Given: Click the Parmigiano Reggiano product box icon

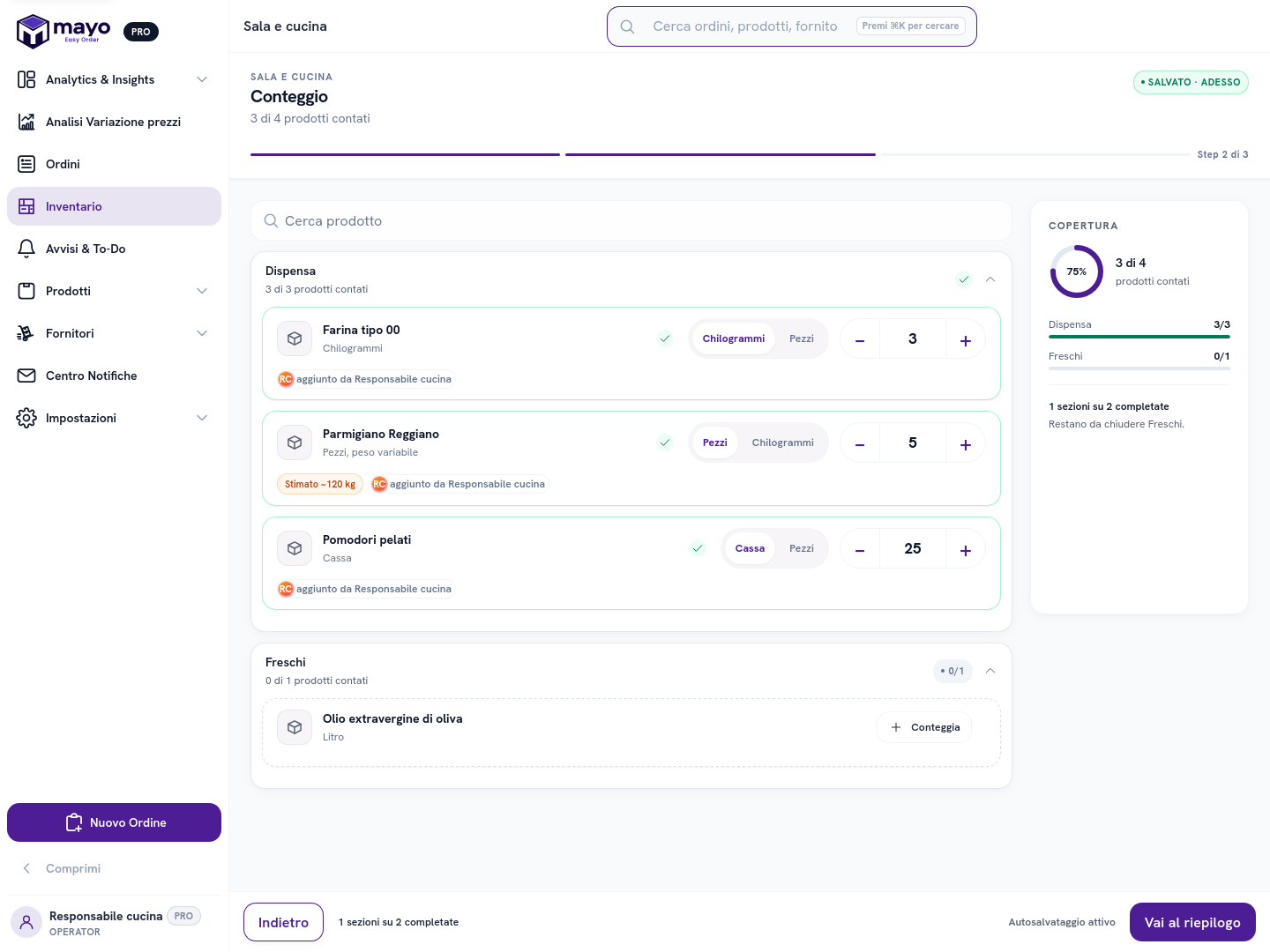Looking at the screenshot, I should [295, 443].
